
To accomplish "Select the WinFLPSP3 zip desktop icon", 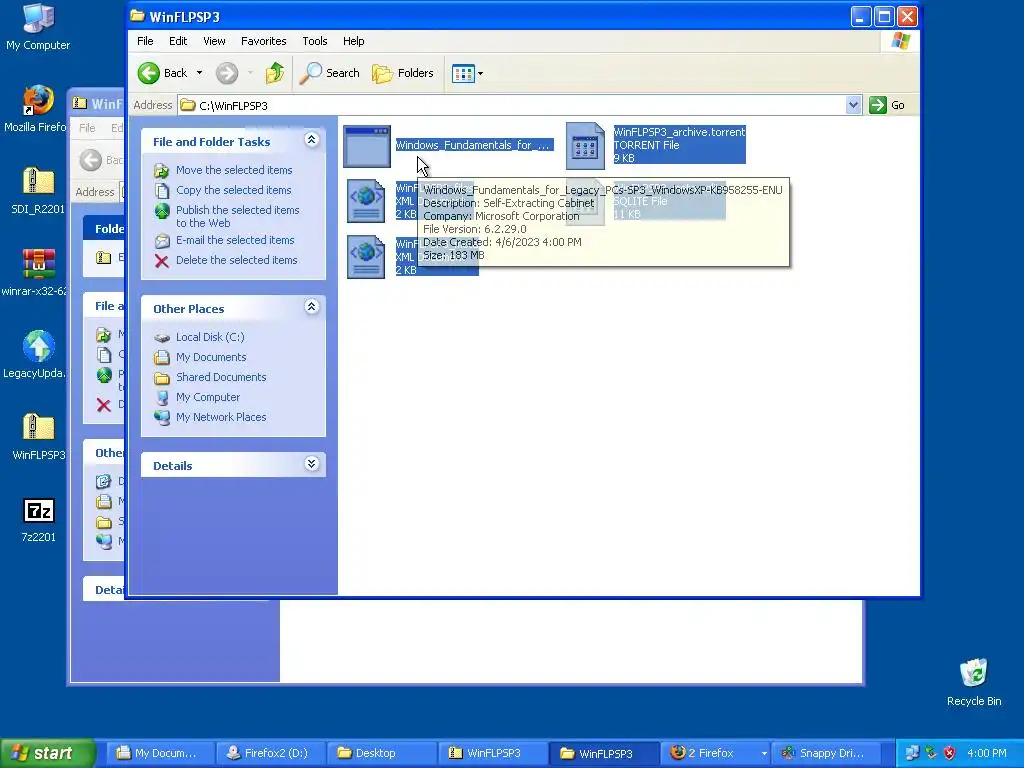I will click(x=38, y=437).
